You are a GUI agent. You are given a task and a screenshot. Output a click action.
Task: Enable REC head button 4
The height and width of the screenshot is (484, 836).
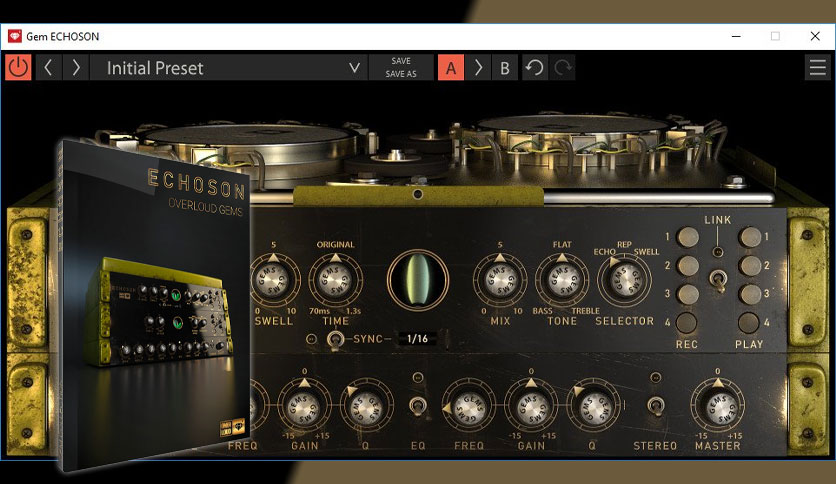point(687,322)
